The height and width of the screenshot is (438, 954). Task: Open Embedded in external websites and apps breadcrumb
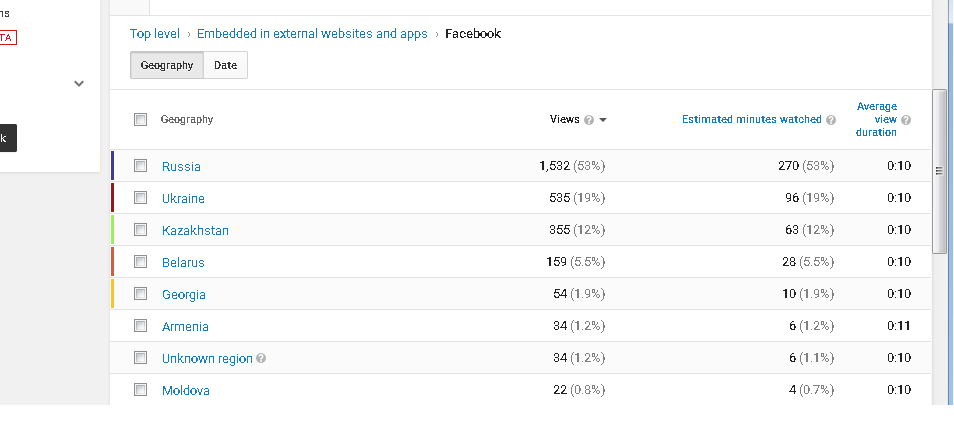coord(312,33)
